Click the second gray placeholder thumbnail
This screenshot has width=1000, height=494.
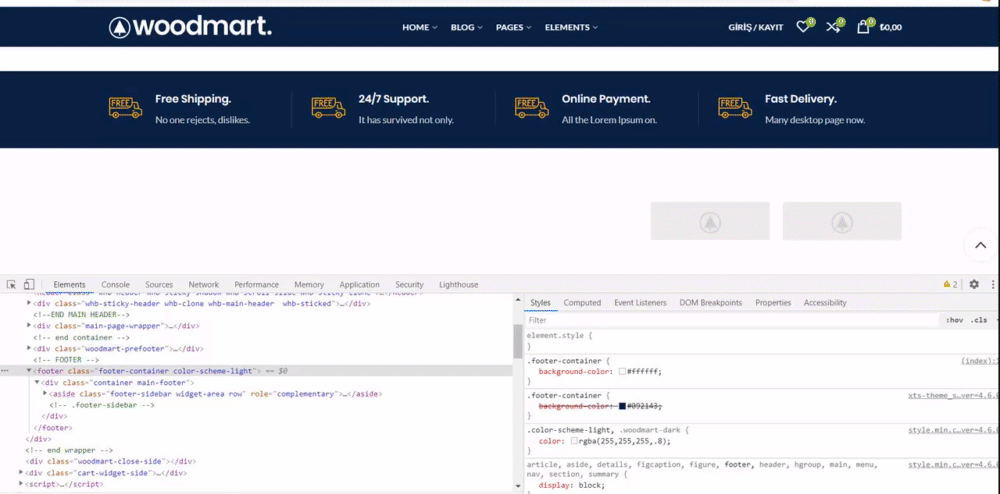pos(842,221)
